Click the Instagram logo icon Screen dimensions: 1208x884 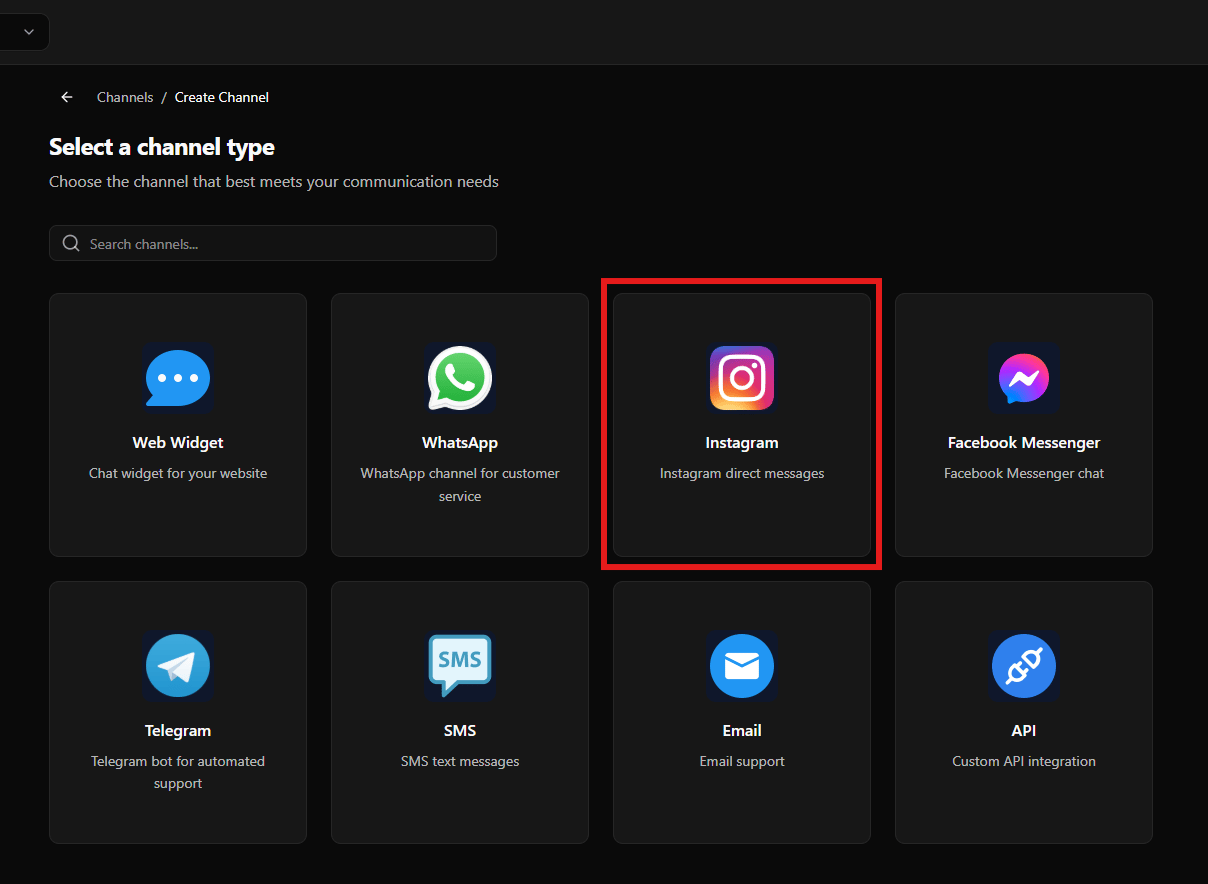point(742,378)
